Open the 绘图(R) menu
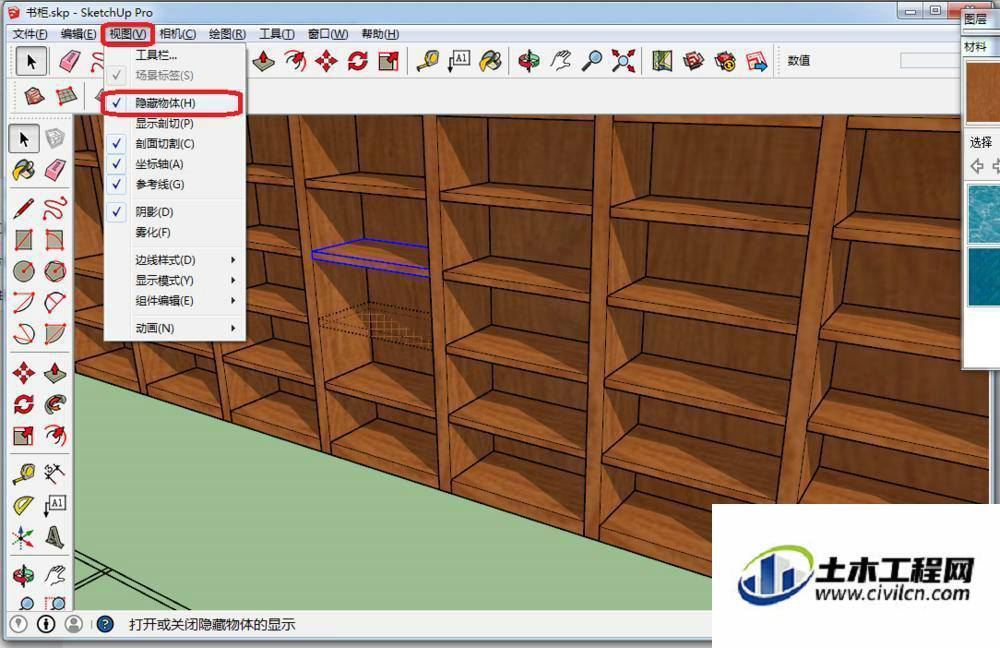Viewport: 1000px width, 648px height. pos(227,34)
